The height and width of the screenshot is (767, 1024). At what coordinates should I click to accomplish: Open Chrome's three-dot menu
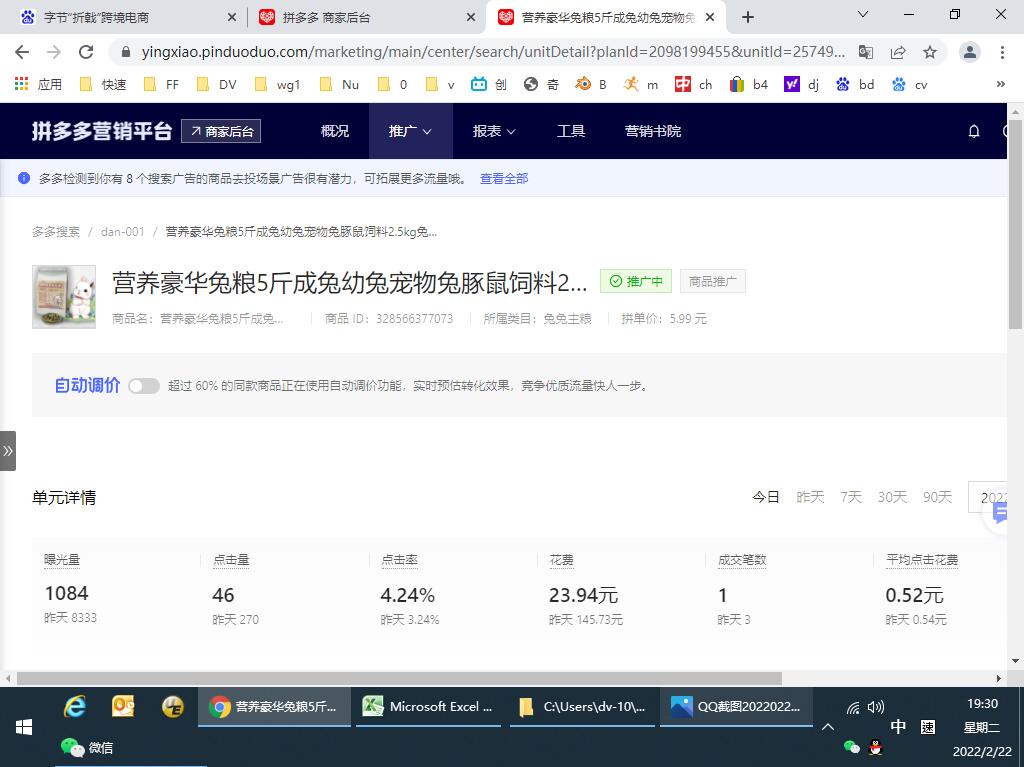1002,52
